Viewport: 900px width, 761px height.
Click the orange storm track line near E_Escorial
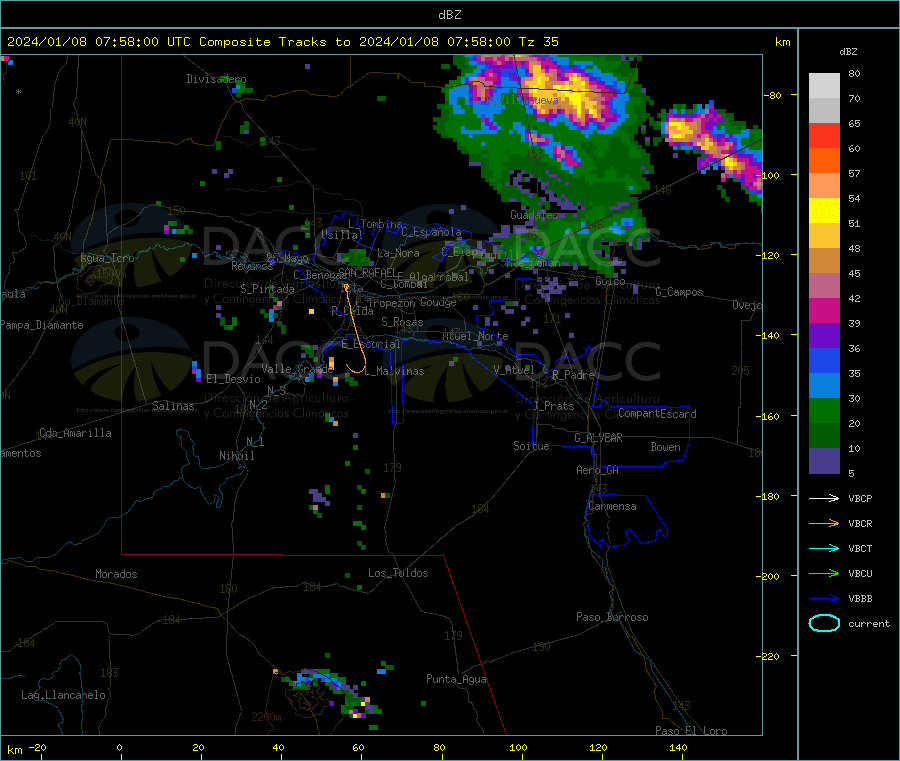click(354, 327)
